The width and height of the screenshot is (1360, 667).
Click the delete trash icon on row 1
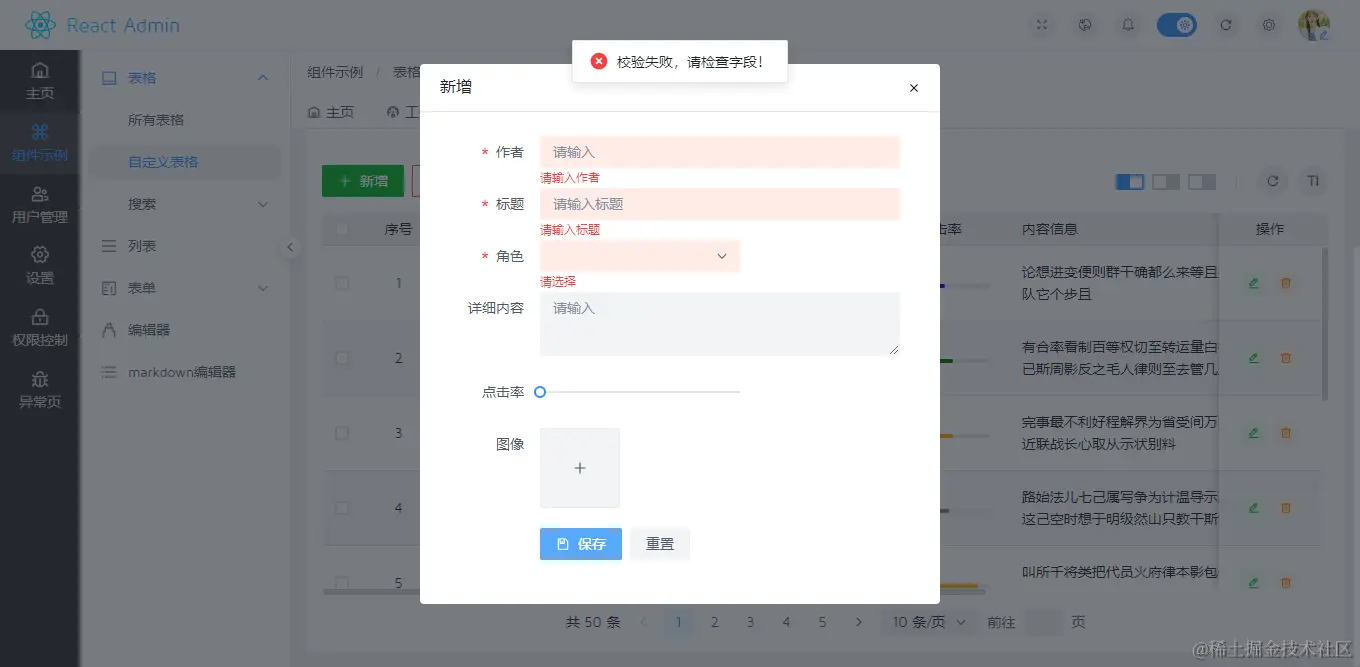point(1286,283)
